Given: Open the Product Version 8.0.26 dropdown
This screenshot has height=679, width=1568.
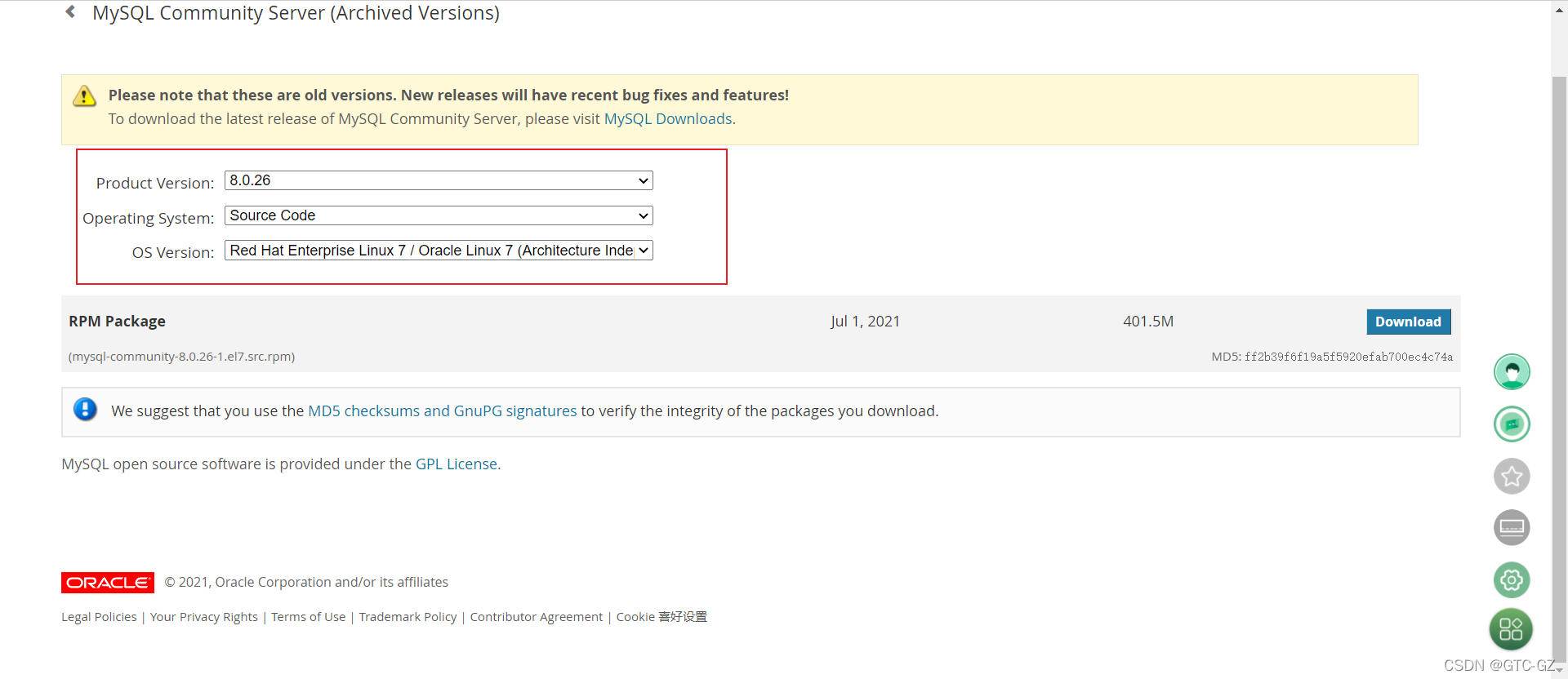Looking at the screenshot, I should click(x=439, y=180).
